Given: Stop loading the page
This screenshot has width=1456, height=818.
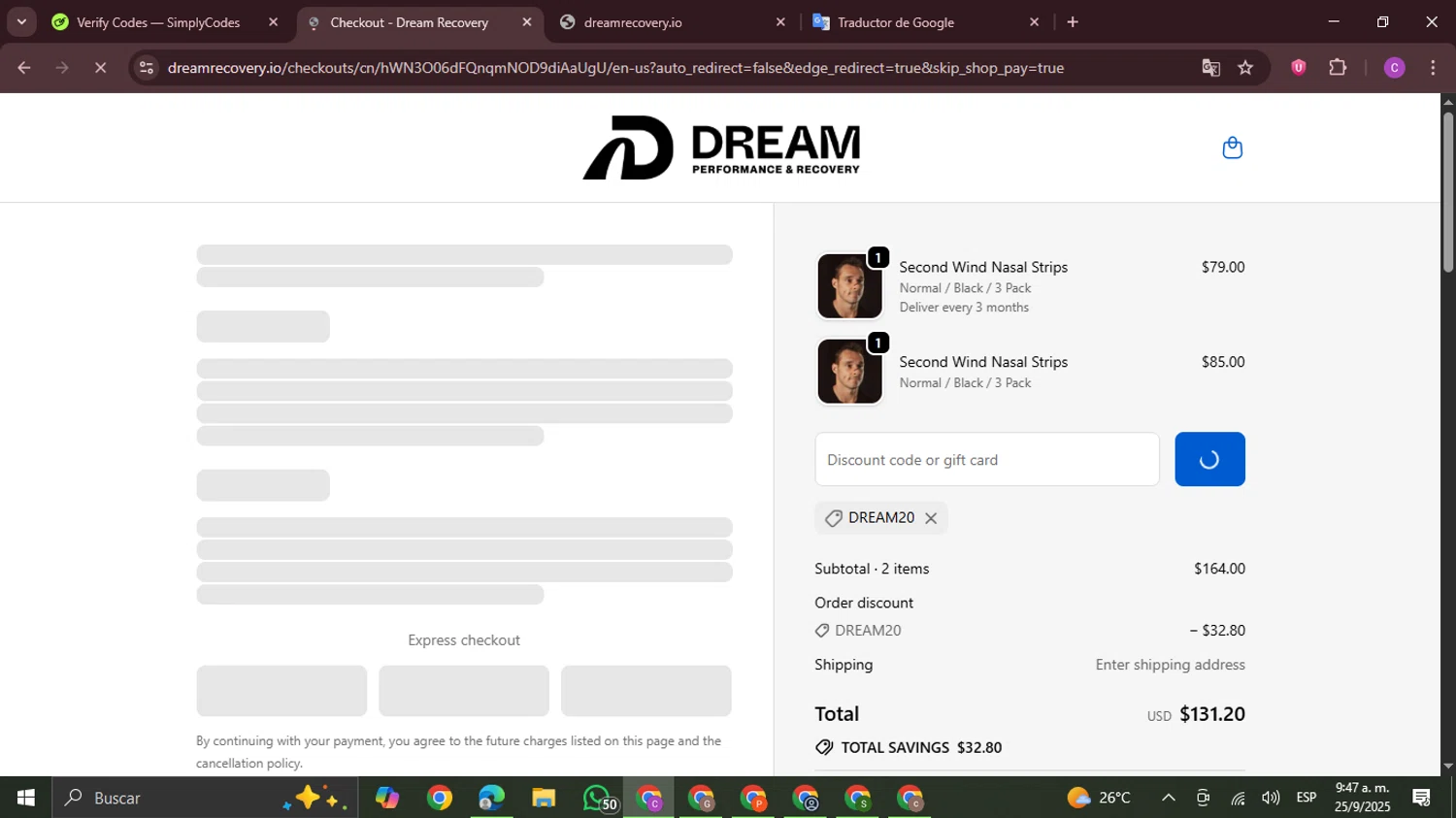Looking at the screenshot, I should pyautogui.click(x=100, y=68).
